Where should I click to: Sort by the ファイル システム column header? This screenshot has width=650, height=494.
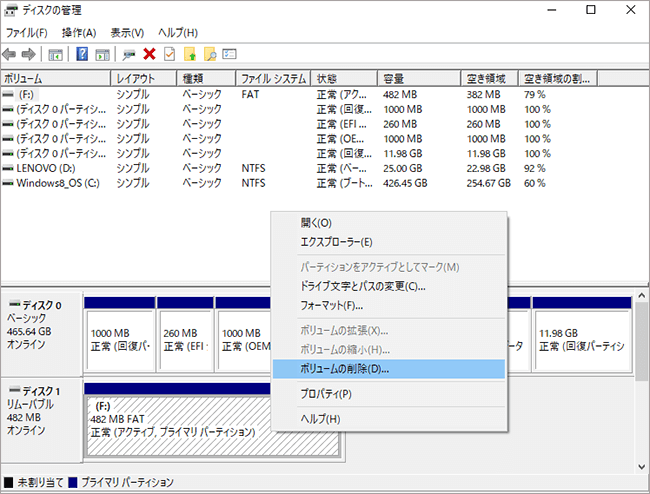273,78
